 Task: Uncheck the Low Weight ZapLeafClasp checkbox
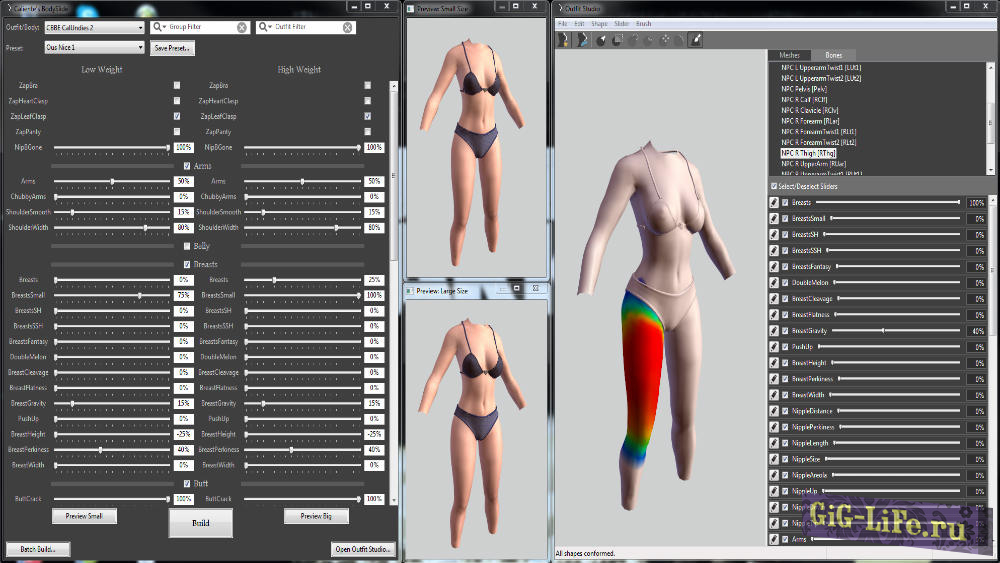pos(177,116)
